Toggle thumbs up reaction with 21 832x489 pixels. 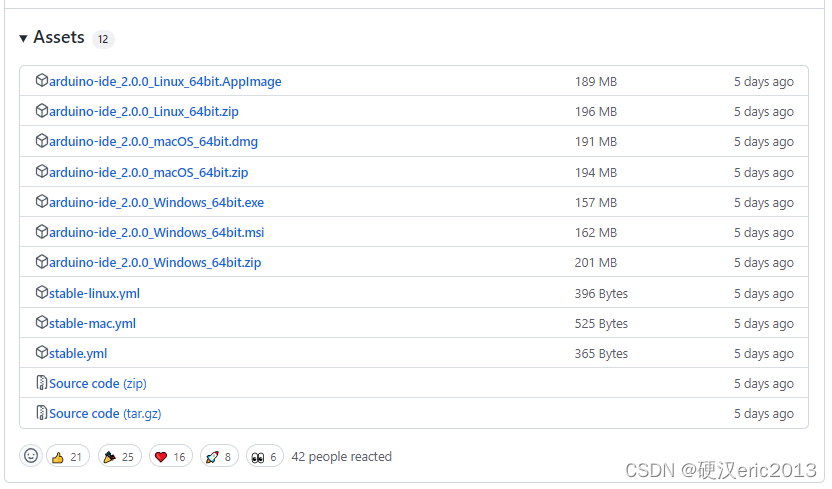pos(68,457)
